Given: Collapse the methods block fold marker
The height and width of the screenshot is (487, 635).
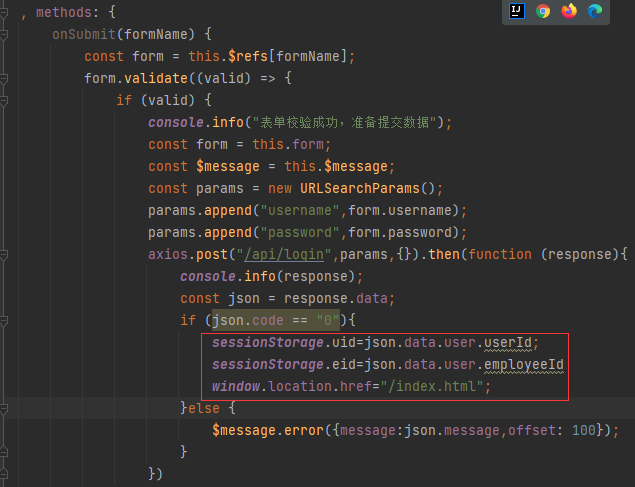Looking at the screenshot, I should click(x=6, y=12).
